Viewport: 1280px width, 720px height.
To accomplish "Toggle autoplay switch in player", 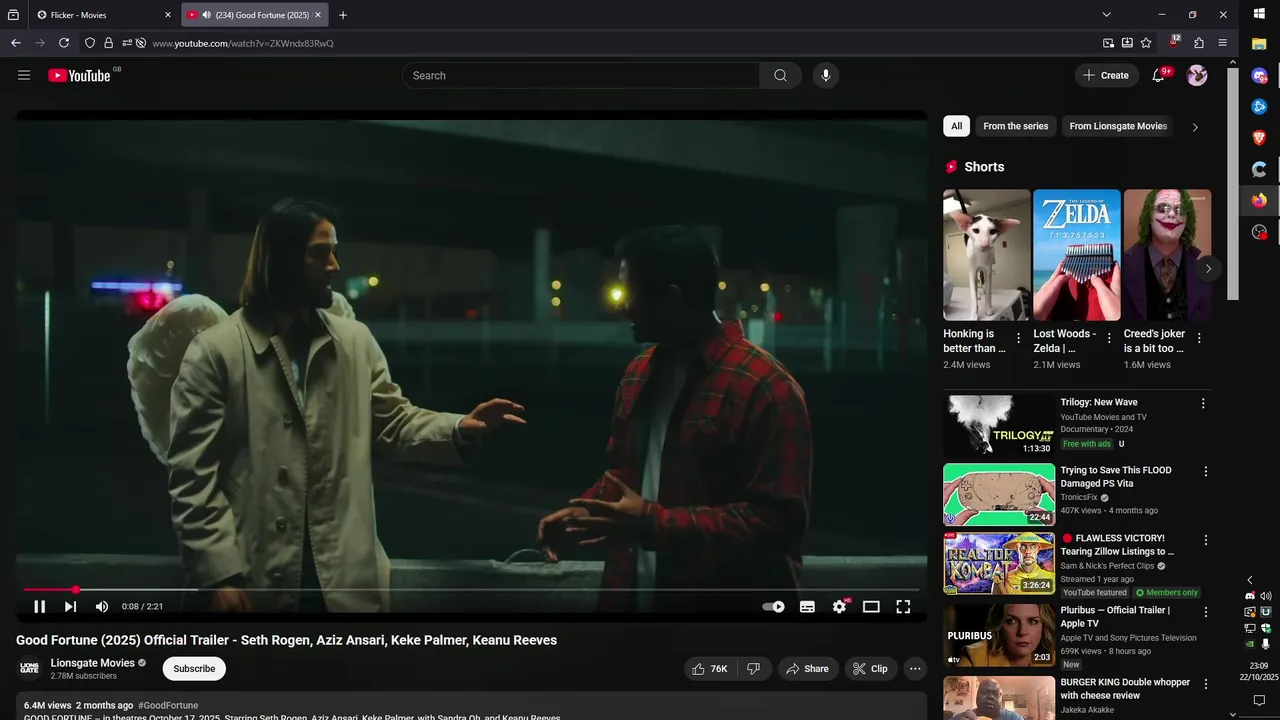I will [x=773, y=606].
